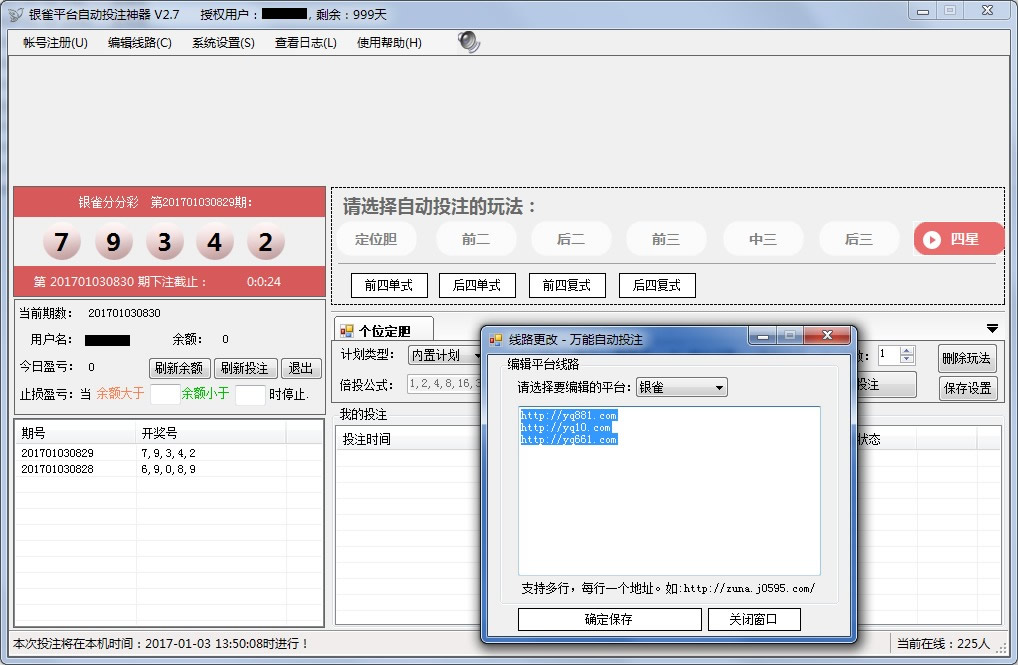Click the 确定保存 button
The height and width of the screenshot is (665, 1018).
(609, 619)
